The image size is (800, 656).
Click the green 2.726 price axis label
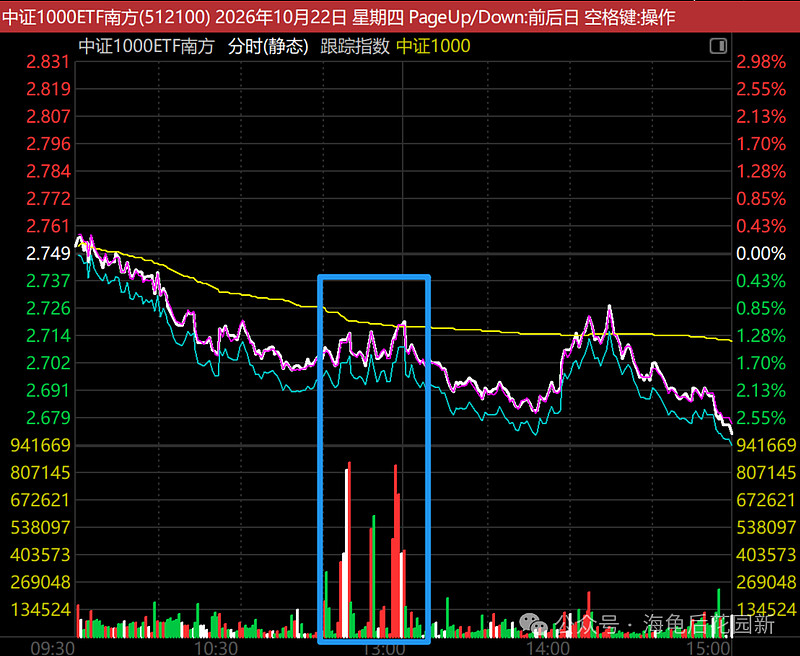[48, 308]
